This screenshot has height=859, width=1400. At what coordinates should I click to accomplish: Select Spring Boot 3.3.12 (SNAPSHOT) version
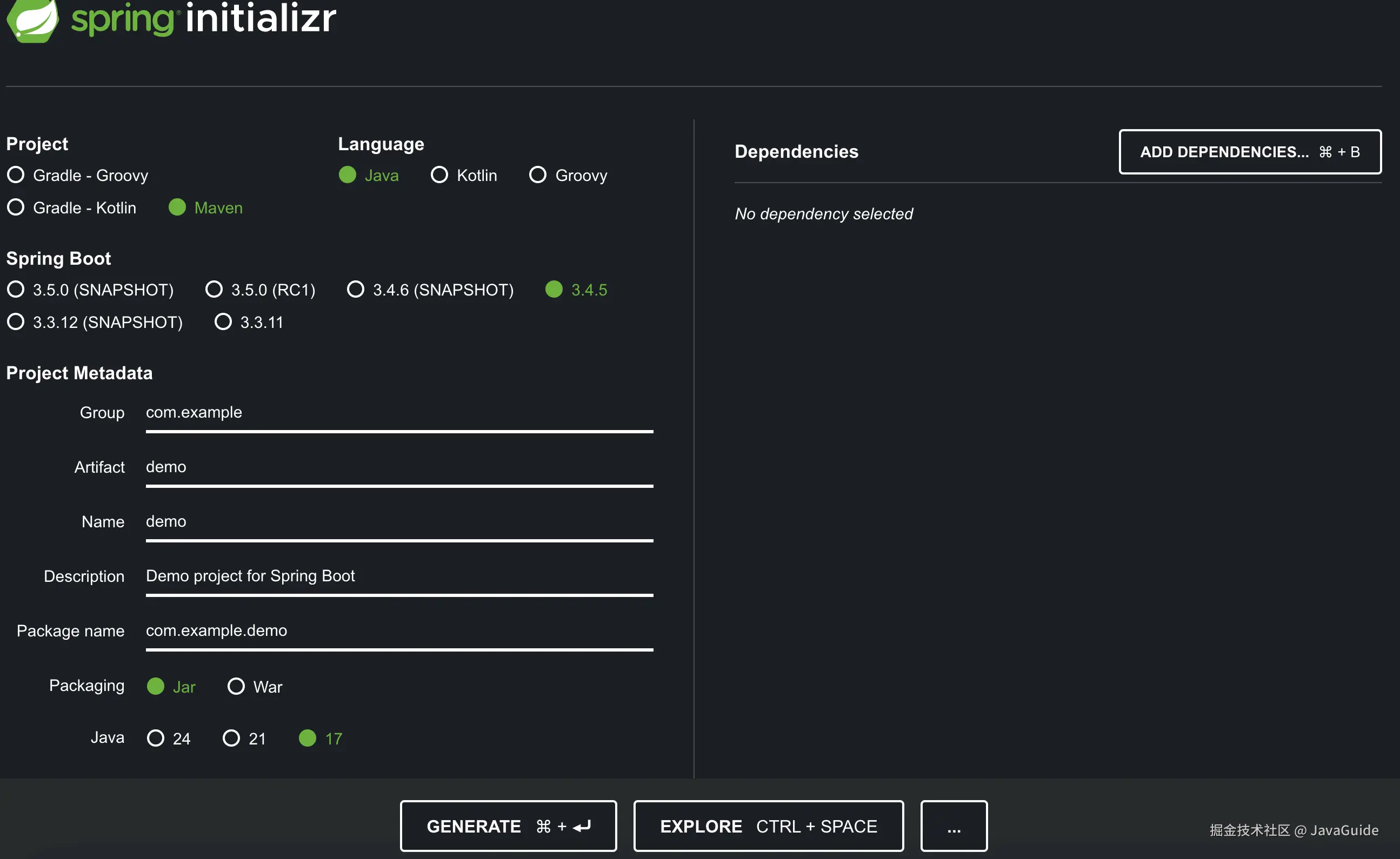click(x=16, y=322)
